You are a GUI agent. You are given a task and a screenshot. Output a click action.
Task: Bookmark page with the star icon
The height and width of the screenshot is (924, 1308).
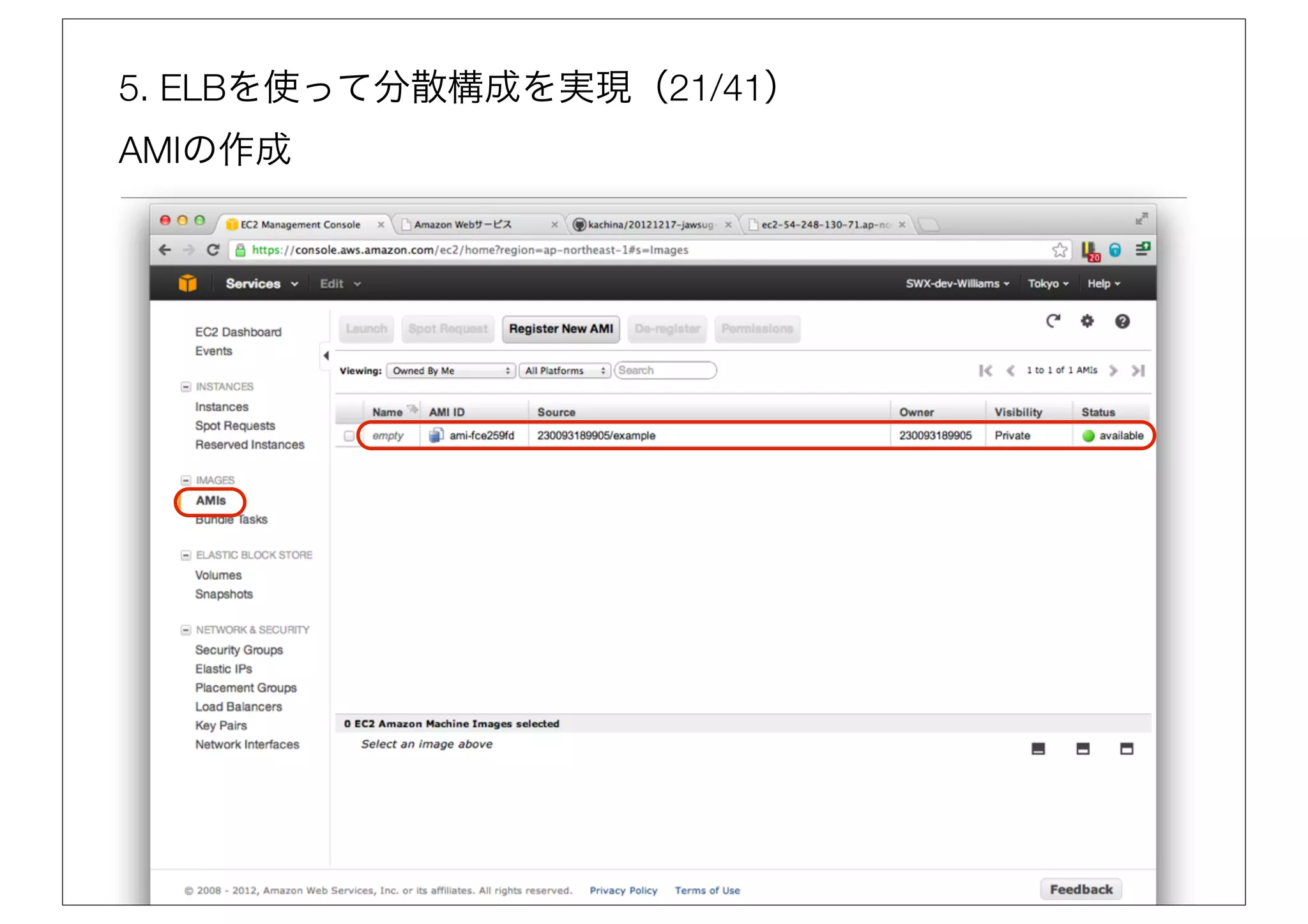coord(1060,250)
